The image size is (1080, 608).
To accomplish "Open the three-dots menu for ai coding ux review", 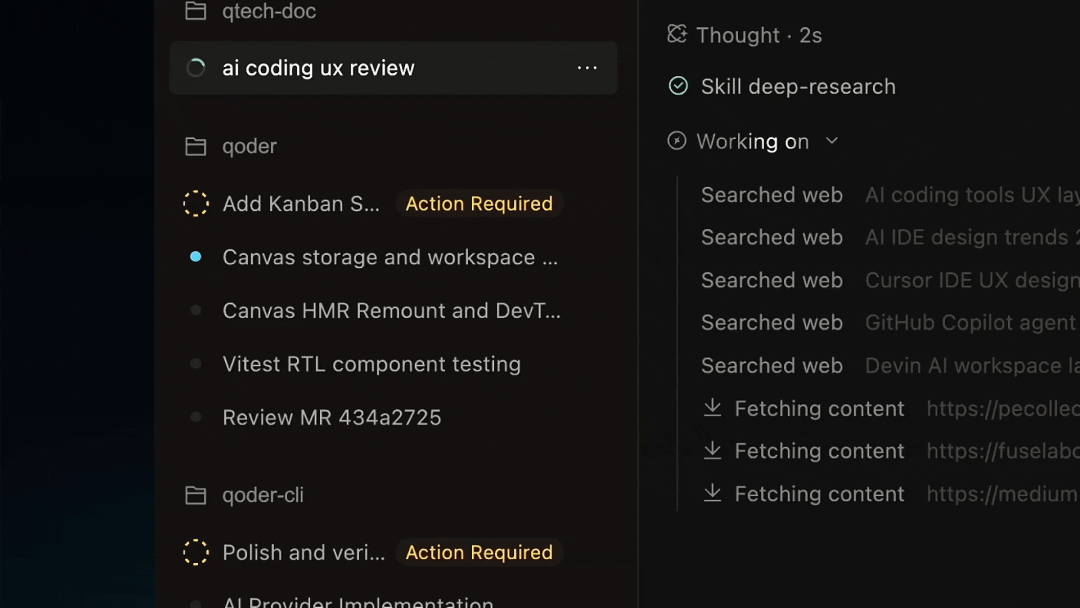I will click(587, 67).
